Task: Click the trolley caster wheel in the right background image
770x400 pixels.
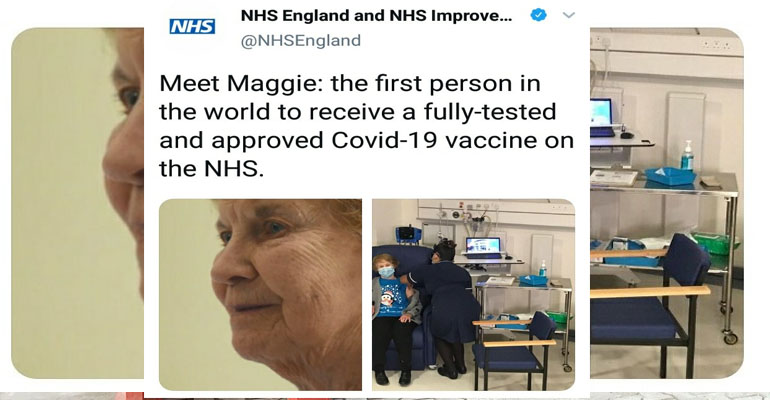Action: tap(730, 337)
